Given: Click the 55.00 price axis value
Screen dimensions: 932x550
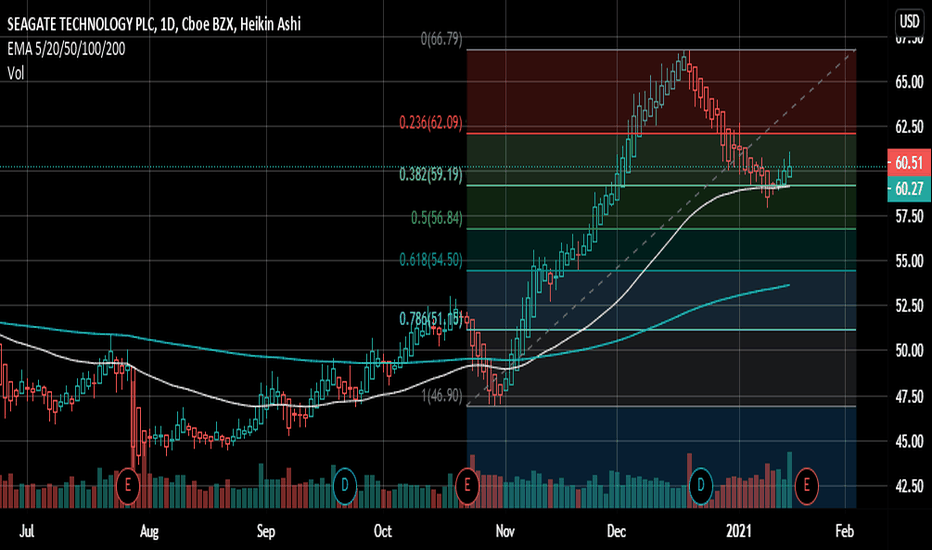Looking at the screenshot, I should click(909, 261).
